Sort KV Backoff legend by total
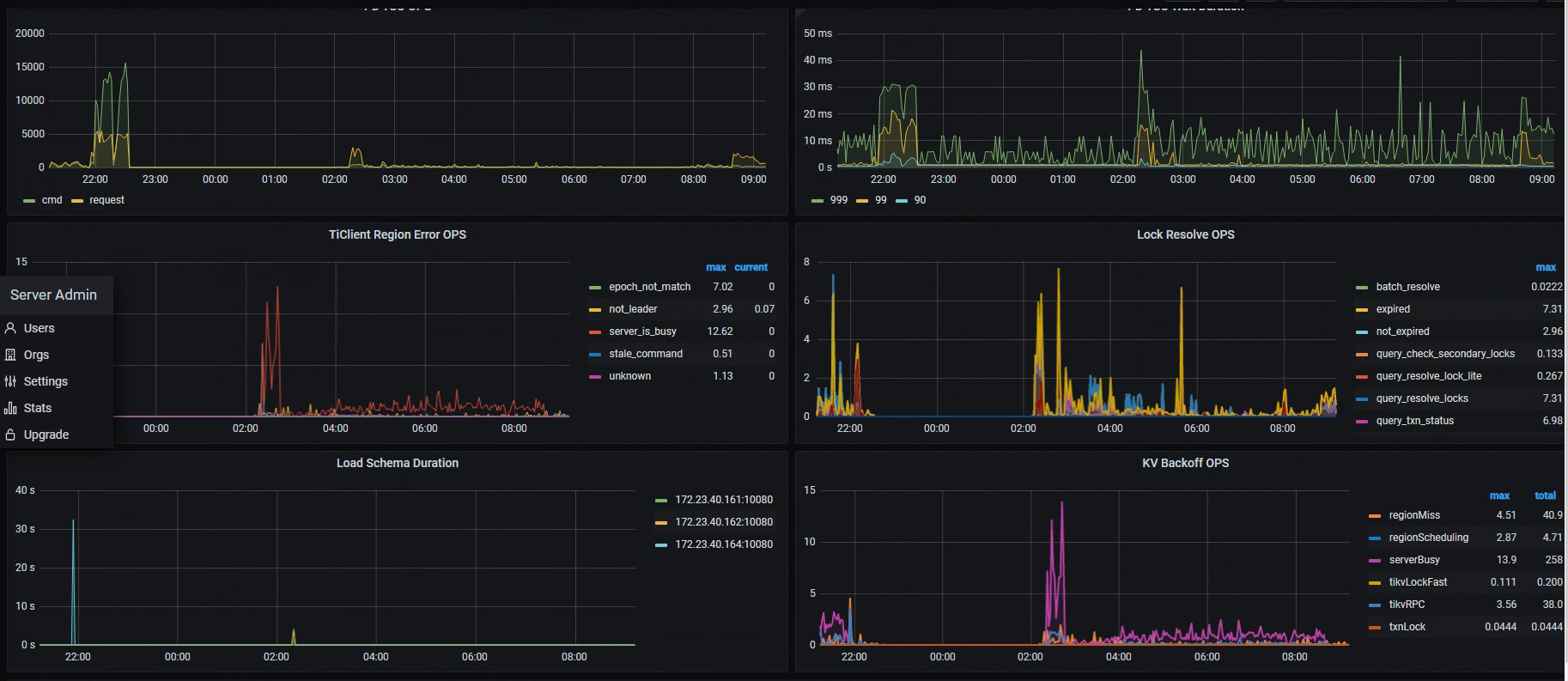 1545,496
